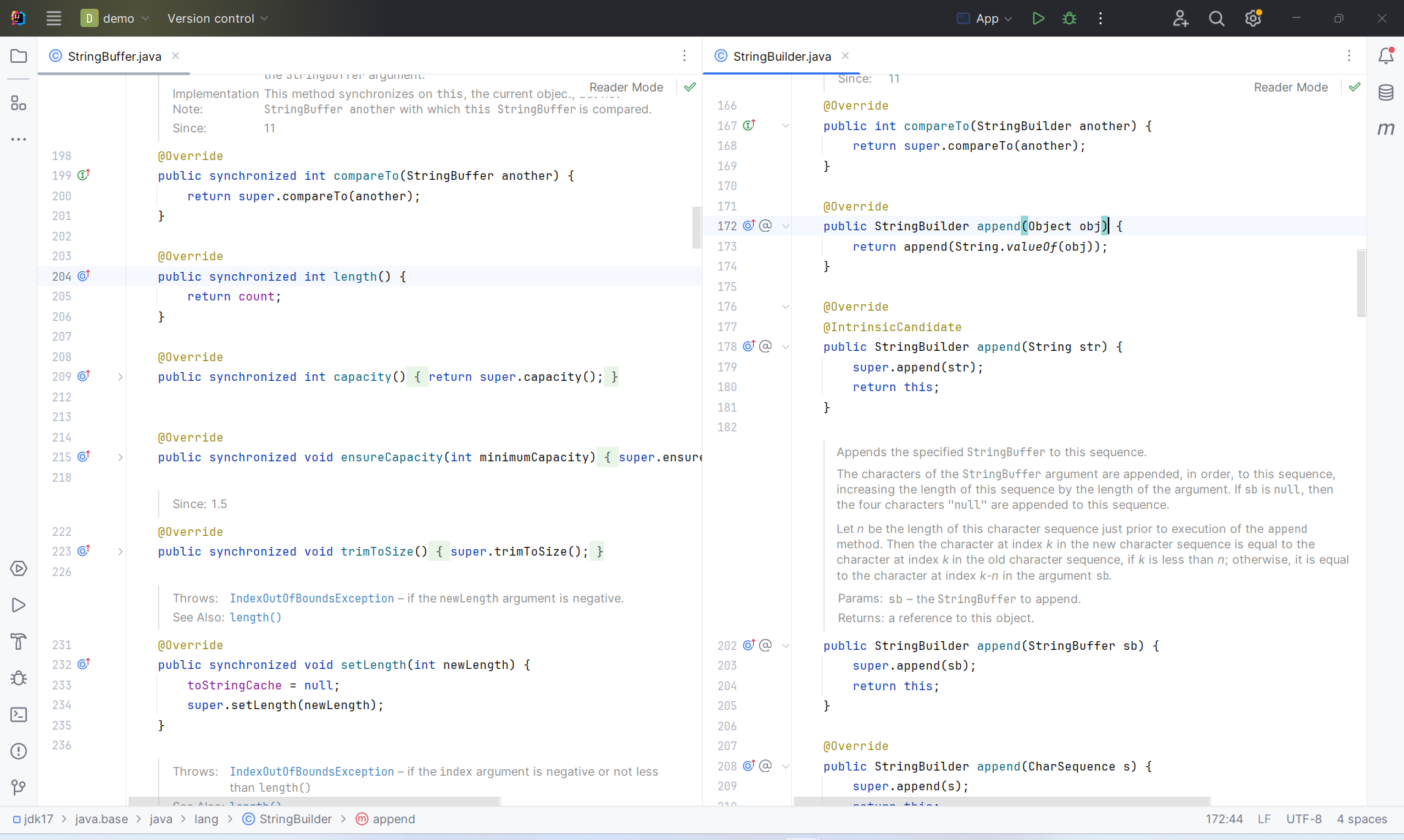
Task: Click the UTF-8 encoding status widget
Action: (x=1303, y=819)
